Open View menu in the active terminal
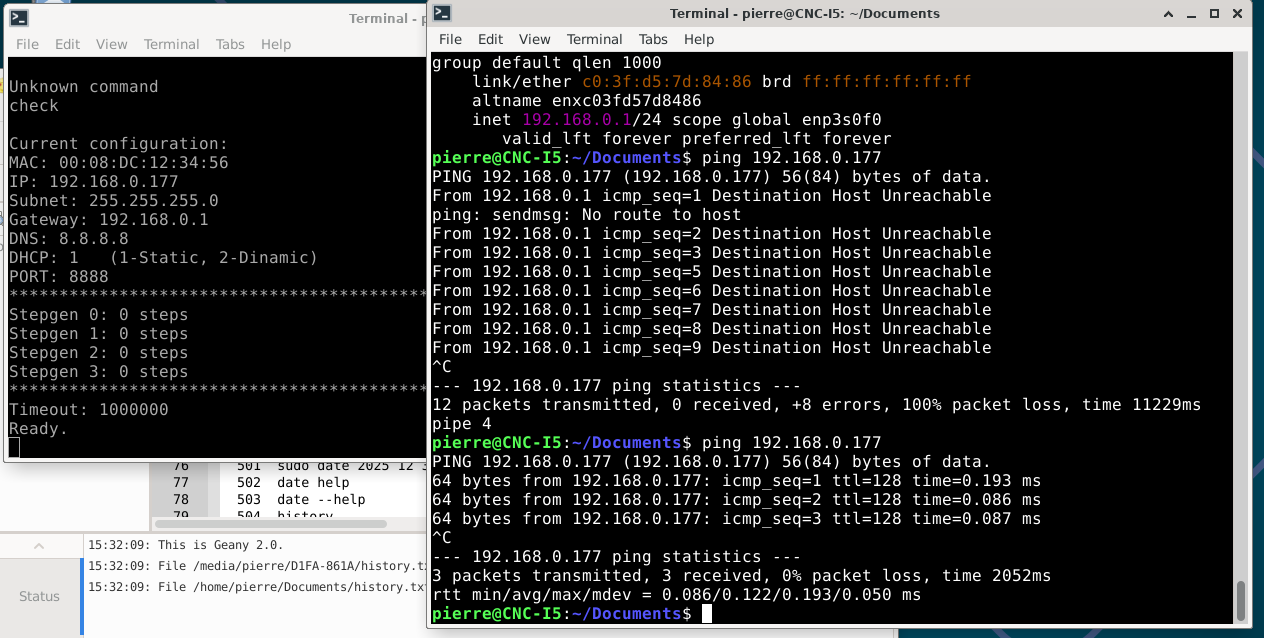This screenshot has width=1264, height=638. pos(534,39)
